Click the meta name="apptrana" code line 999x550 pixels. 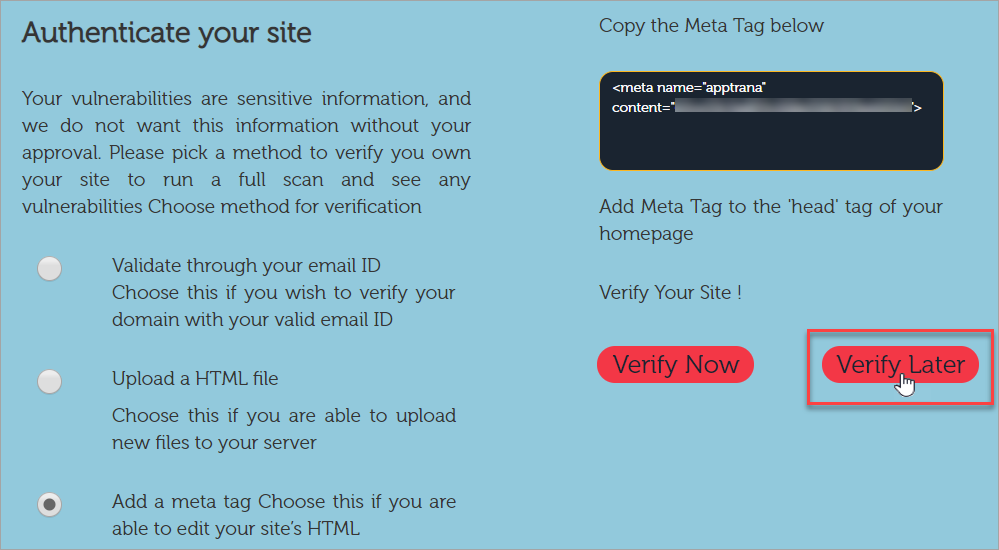click(689, 87)
